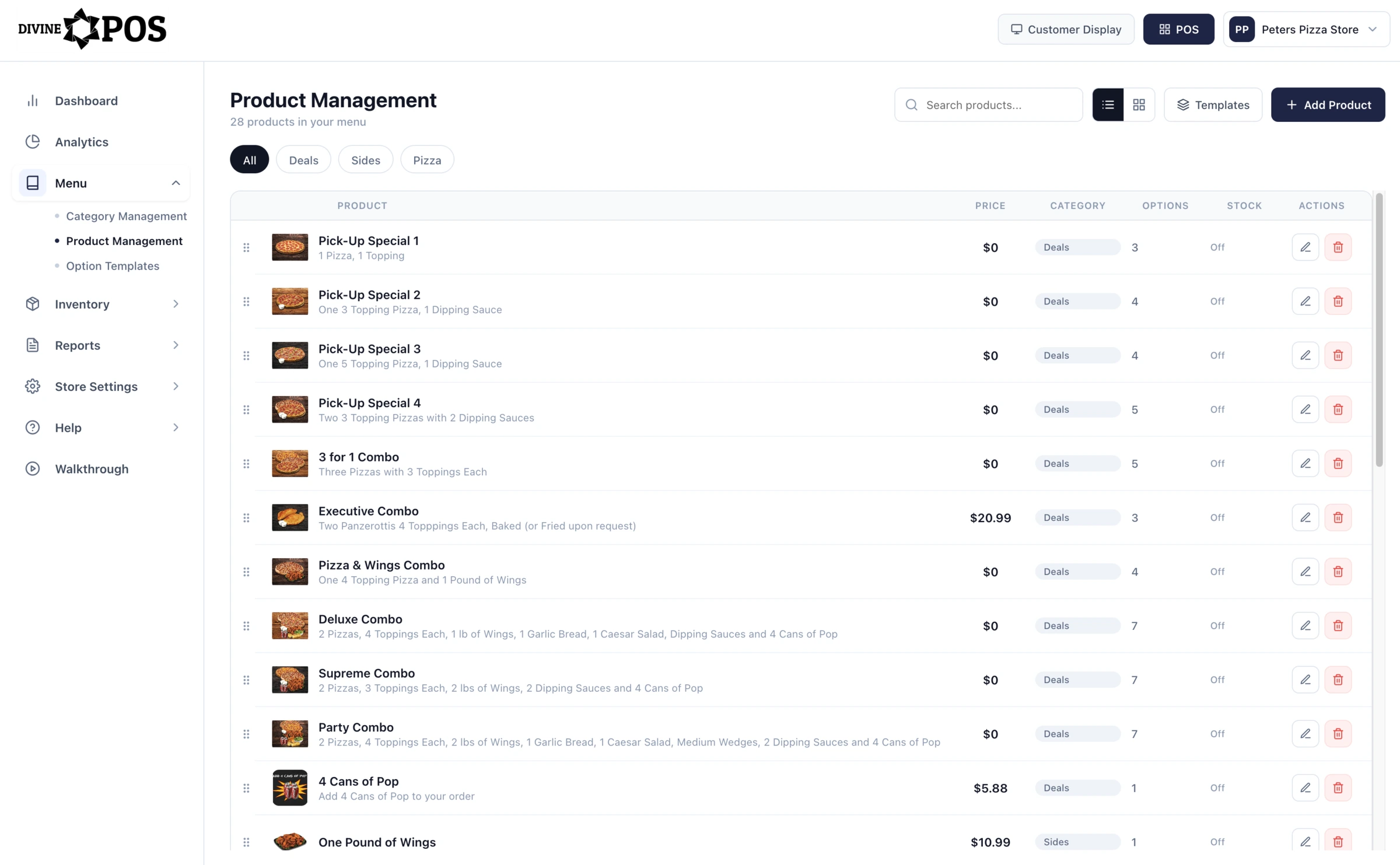This screenshot has height=865, width=1400.
Task: Delete the Pick-Up Special 1 product
Action: pyautogui.click(x=1338, y=247)
